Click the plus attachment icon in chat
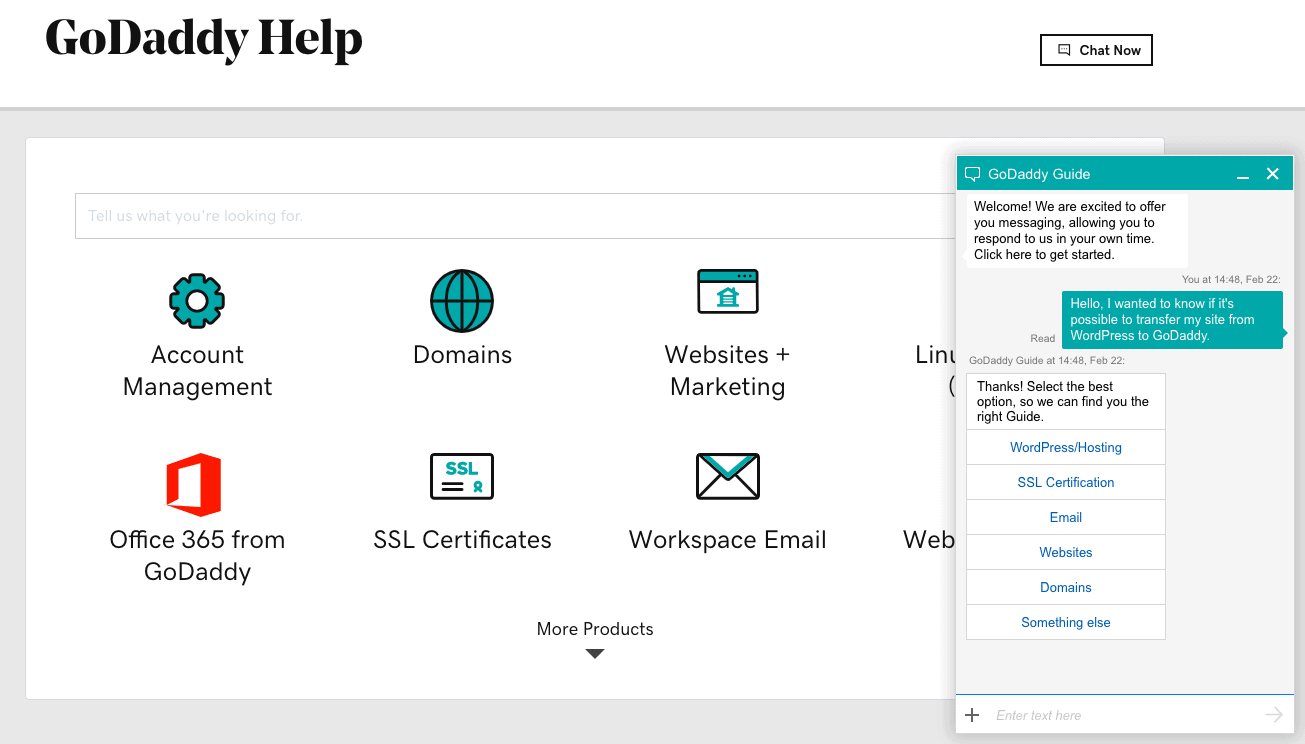The height and width of the screenshot is (744, 1305). pos(972,715)
